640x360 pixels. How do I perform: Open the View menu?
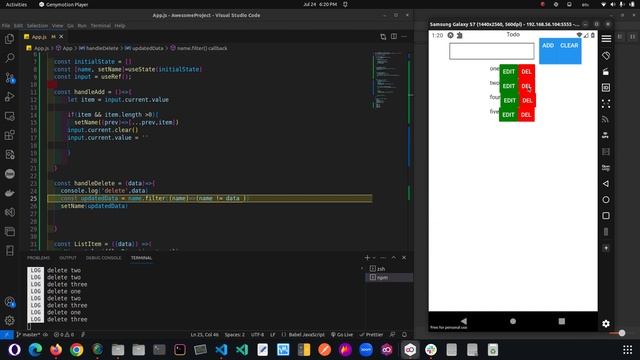[x=57, y=26]
